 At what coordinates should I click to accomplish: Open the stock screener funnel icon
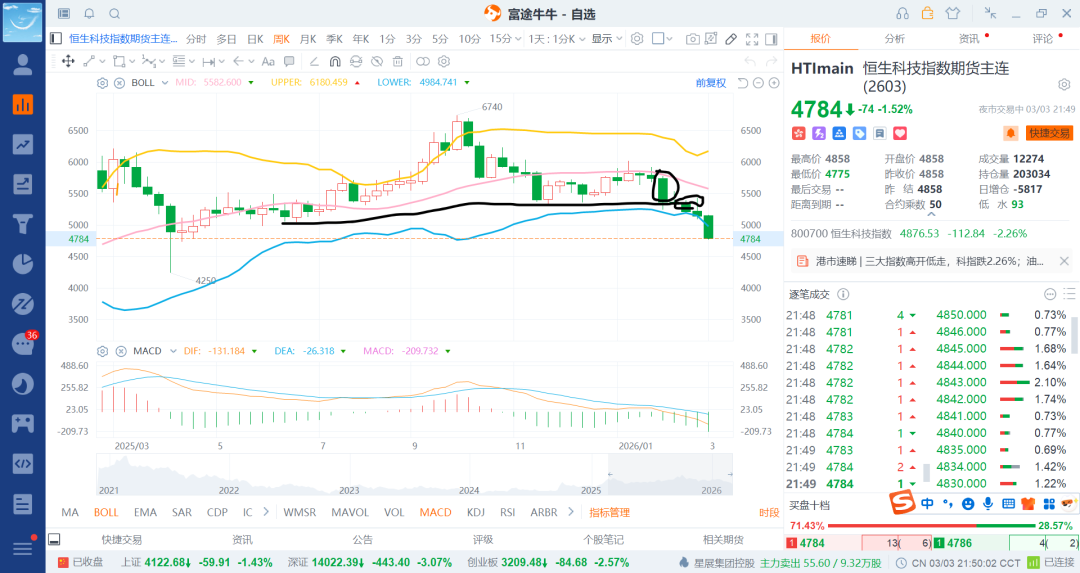click(x=23, y=224)
